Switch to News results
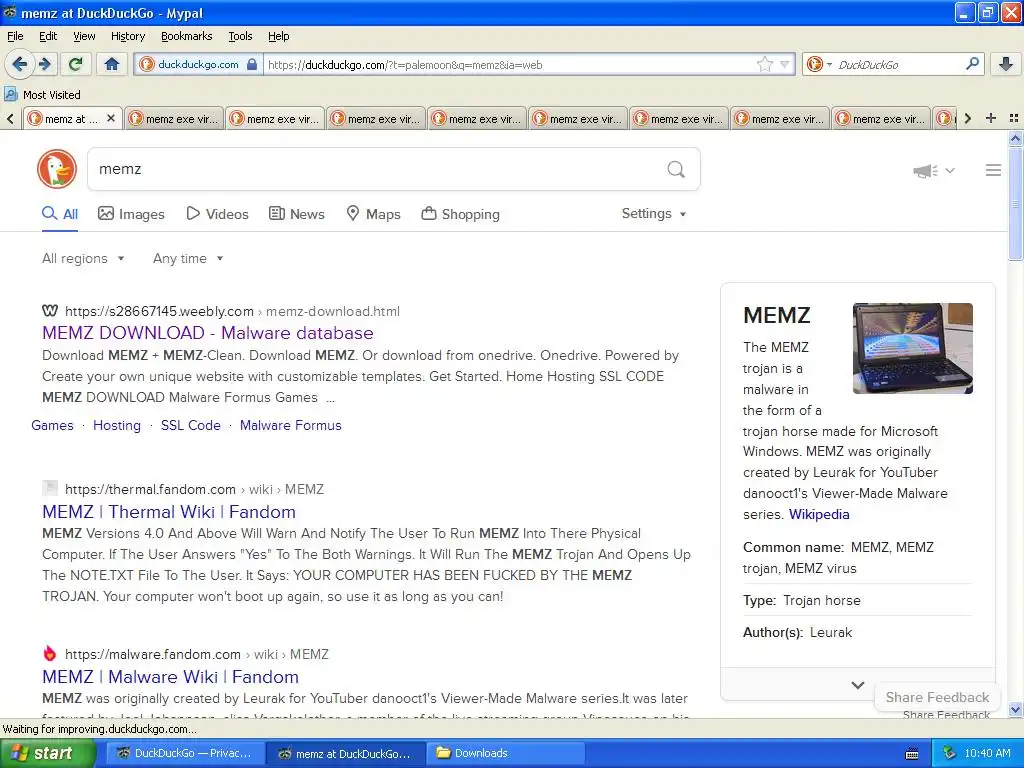The image size is (1024, 768). click(297, 214)
